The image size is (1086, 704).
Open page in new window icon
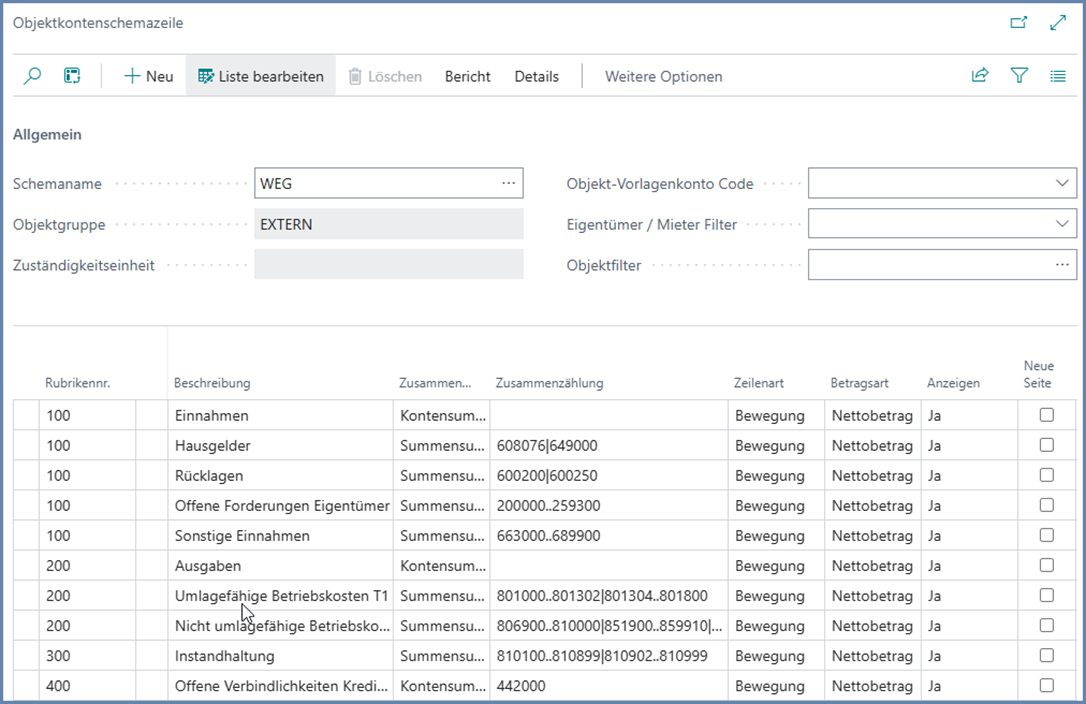tap(1019, 22)
